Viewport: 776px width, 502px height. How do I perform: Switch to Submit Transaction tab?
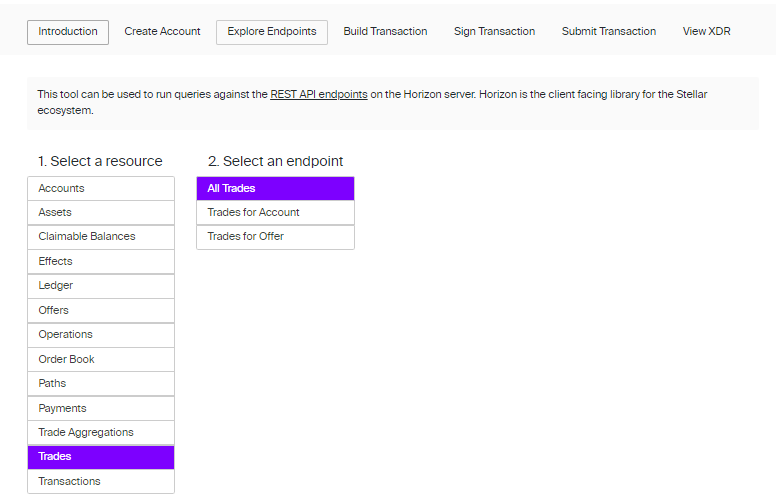(x=609, y=32)
